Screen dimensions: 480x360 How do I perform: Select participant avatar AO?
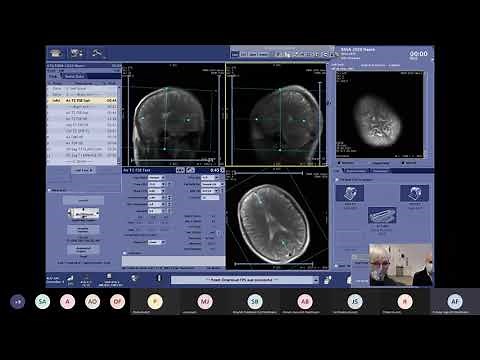coord(92,302)
